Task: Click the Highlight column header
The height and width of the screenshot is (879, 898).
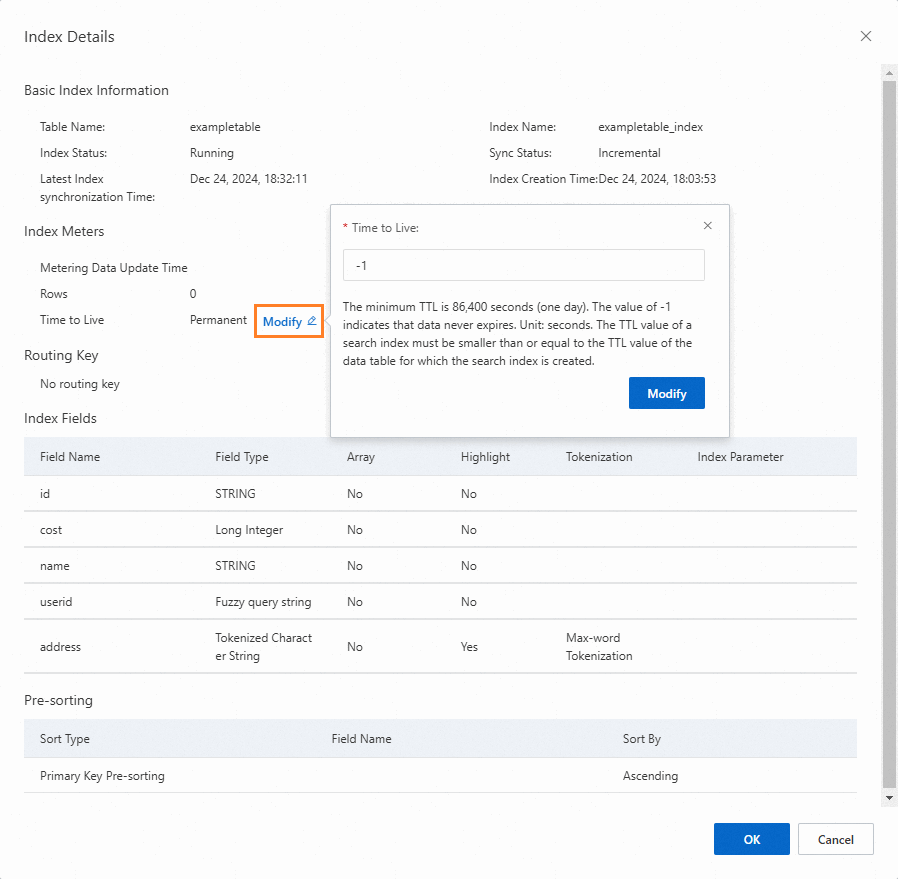Action: tap(485, 457)
